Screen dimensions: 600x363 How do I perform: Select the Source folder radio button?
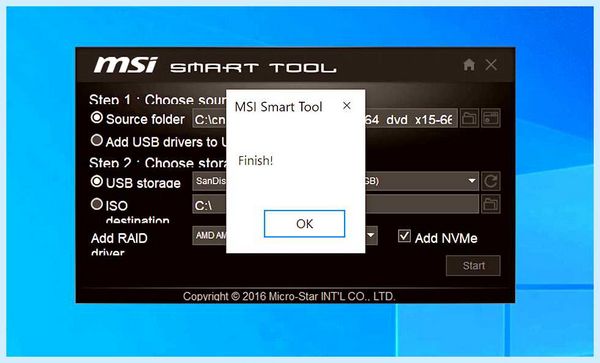(97, 117)
